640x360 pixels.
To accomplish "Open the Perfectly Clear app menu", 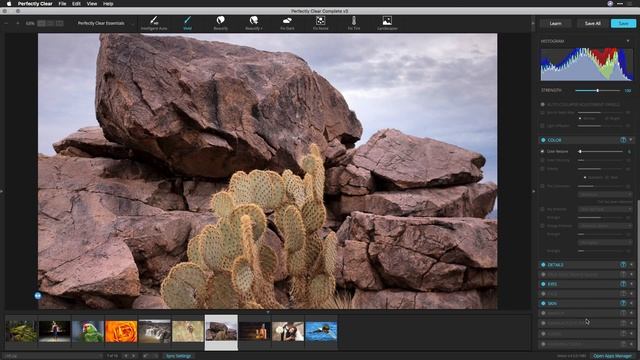I will (35, 4).
